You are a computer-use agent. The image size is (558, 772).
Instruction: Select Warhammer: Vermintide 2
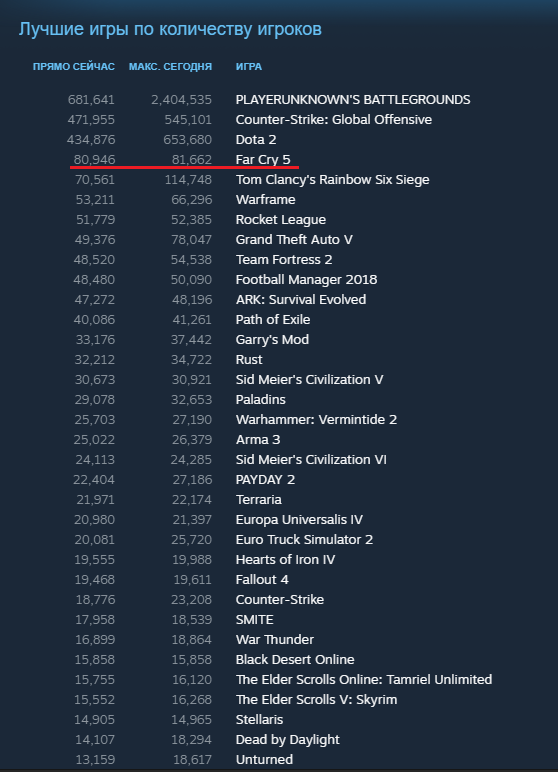tap(316, 419)
